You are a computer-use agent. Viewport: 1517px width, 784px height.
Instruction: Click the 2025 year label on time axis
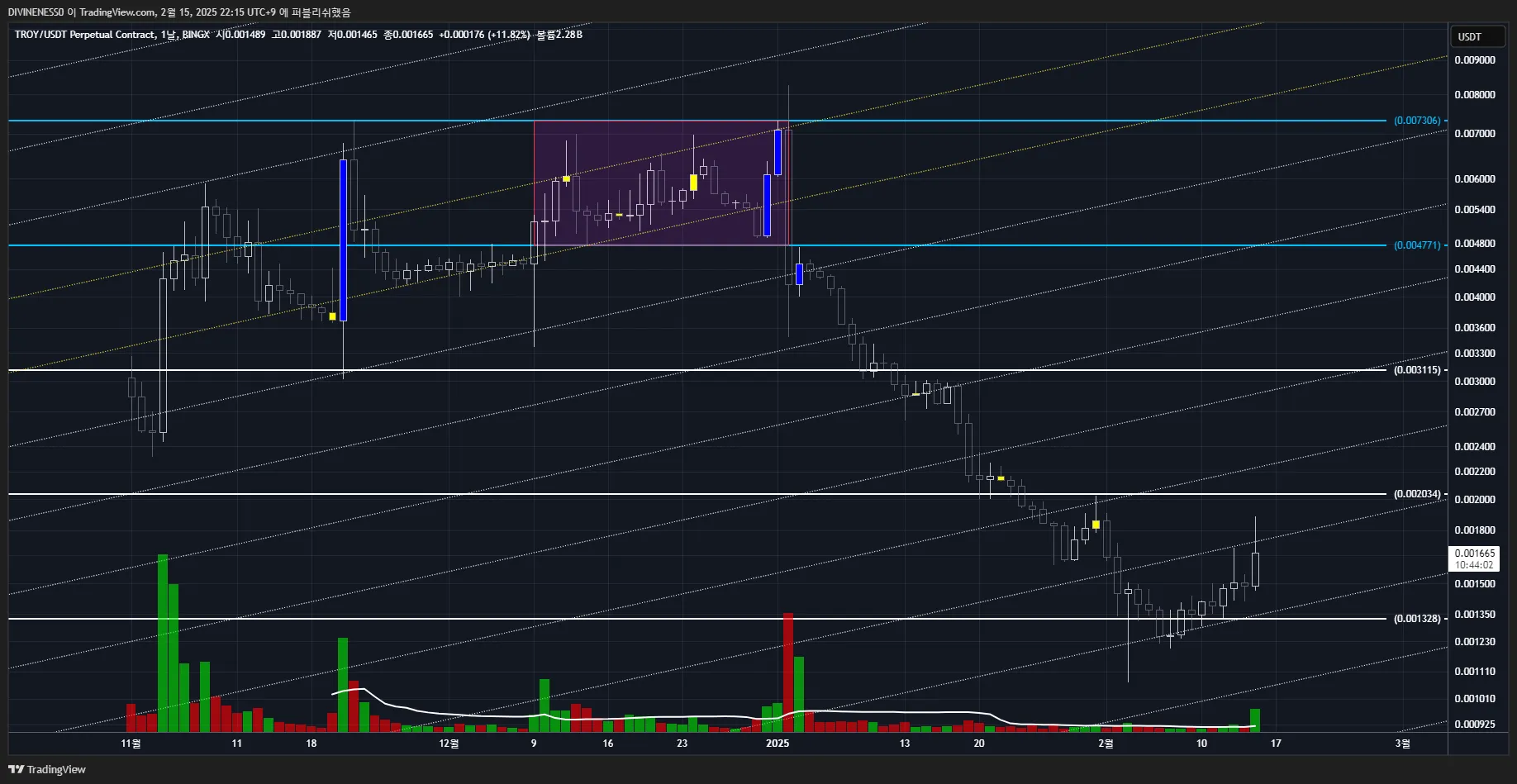[x=778, y=744]
